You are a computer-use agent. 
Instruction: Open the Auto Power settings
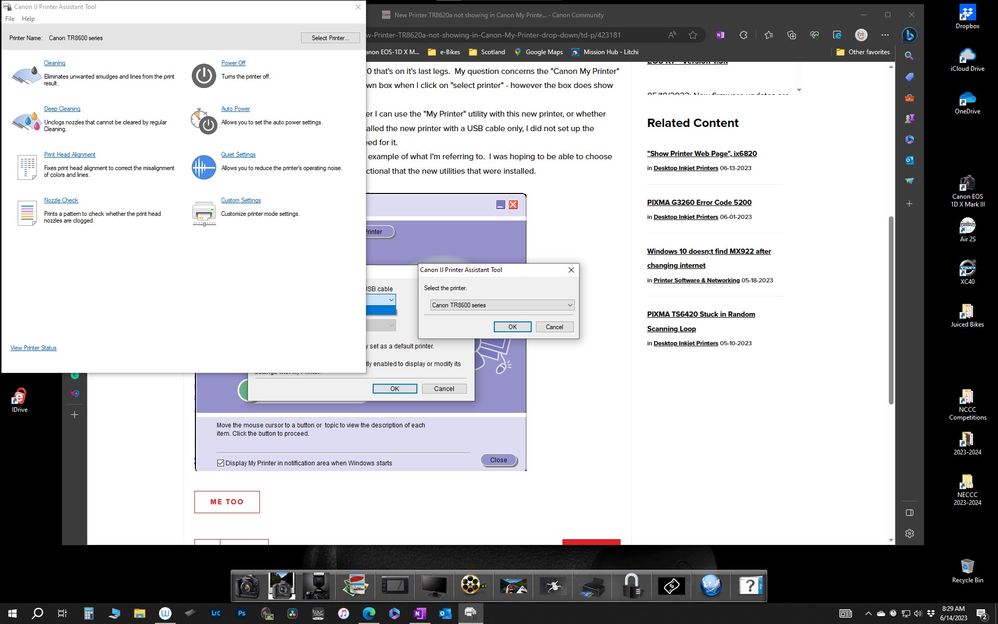(236, 108)
